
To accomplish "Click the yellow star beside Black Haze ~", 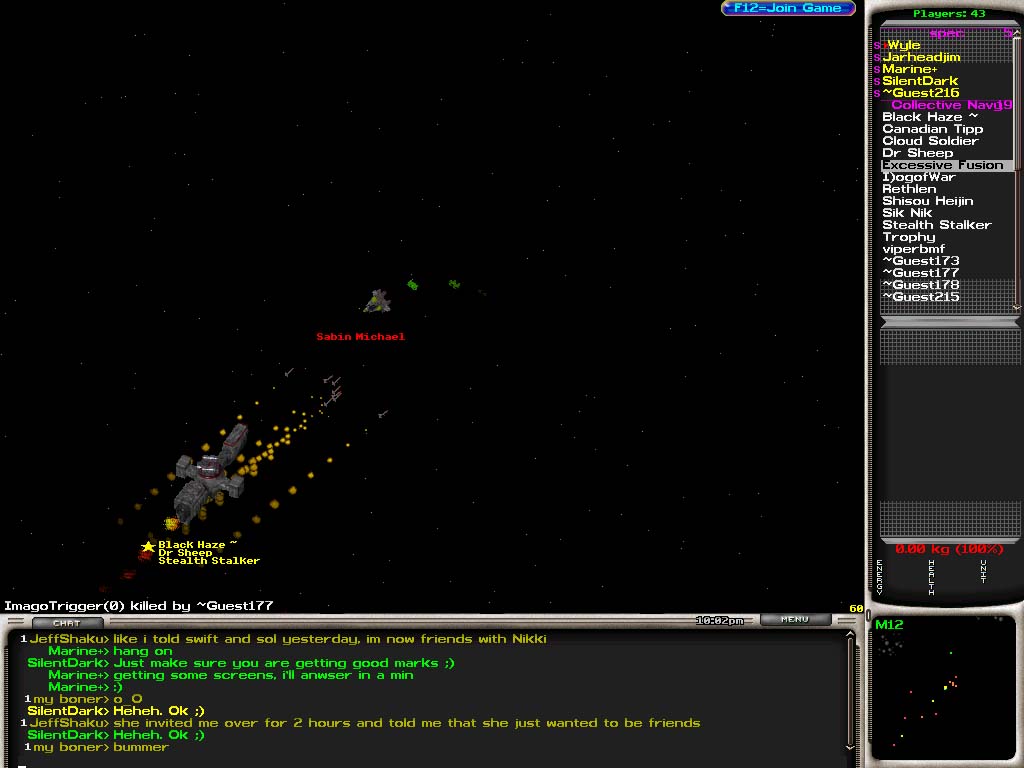I will coord(148,546).
